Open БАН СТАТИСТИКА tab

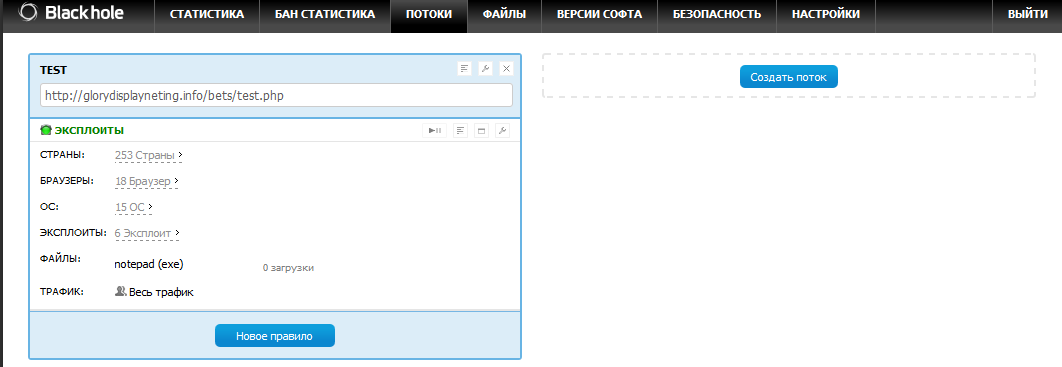[x=325, y=14]
